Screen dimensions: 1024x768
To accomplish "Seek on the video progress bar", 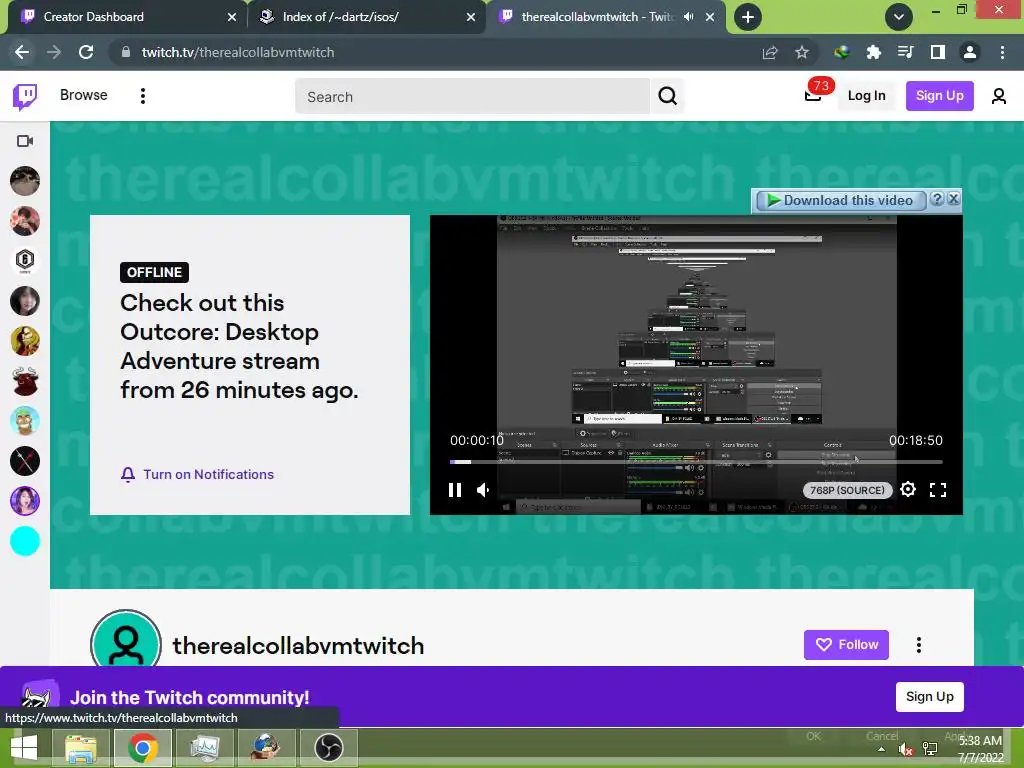I will [x=696, y=462].
